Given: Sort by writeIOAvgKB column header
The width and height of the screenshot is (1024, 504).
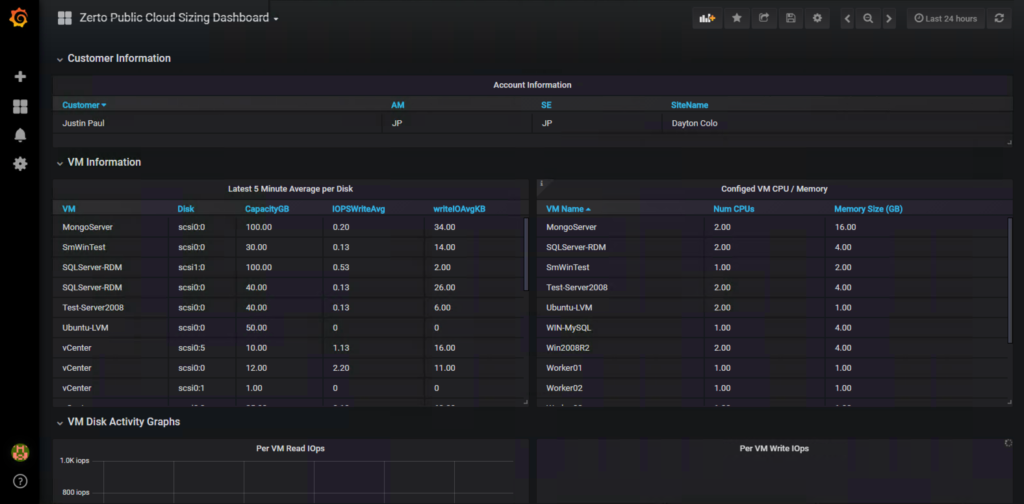Looking at the screenshot, I should (460, 209).
